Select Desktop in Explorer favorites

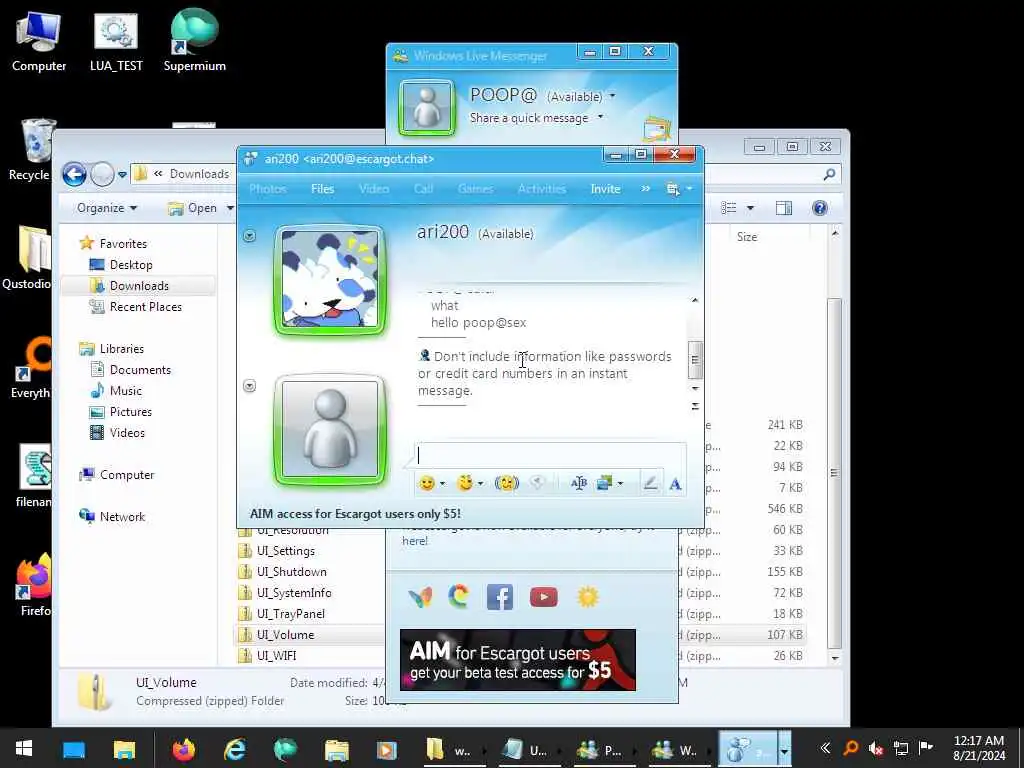(131, 265)
